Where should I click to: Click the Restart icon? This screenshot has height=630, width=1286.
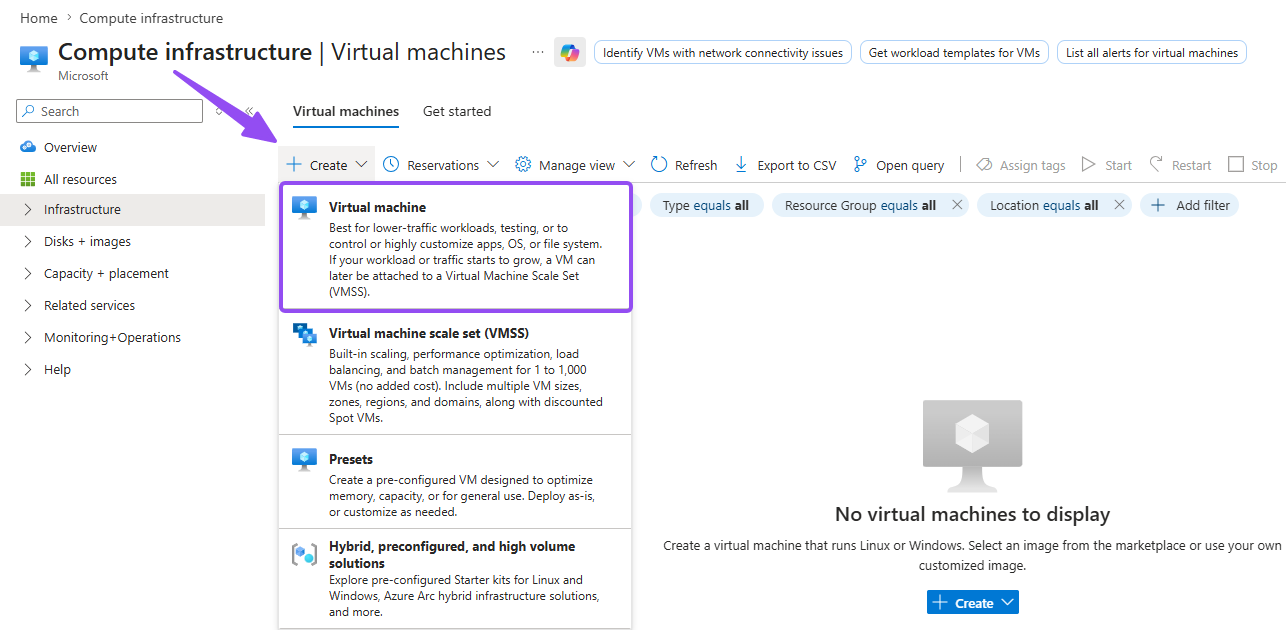pos(1156,164)
